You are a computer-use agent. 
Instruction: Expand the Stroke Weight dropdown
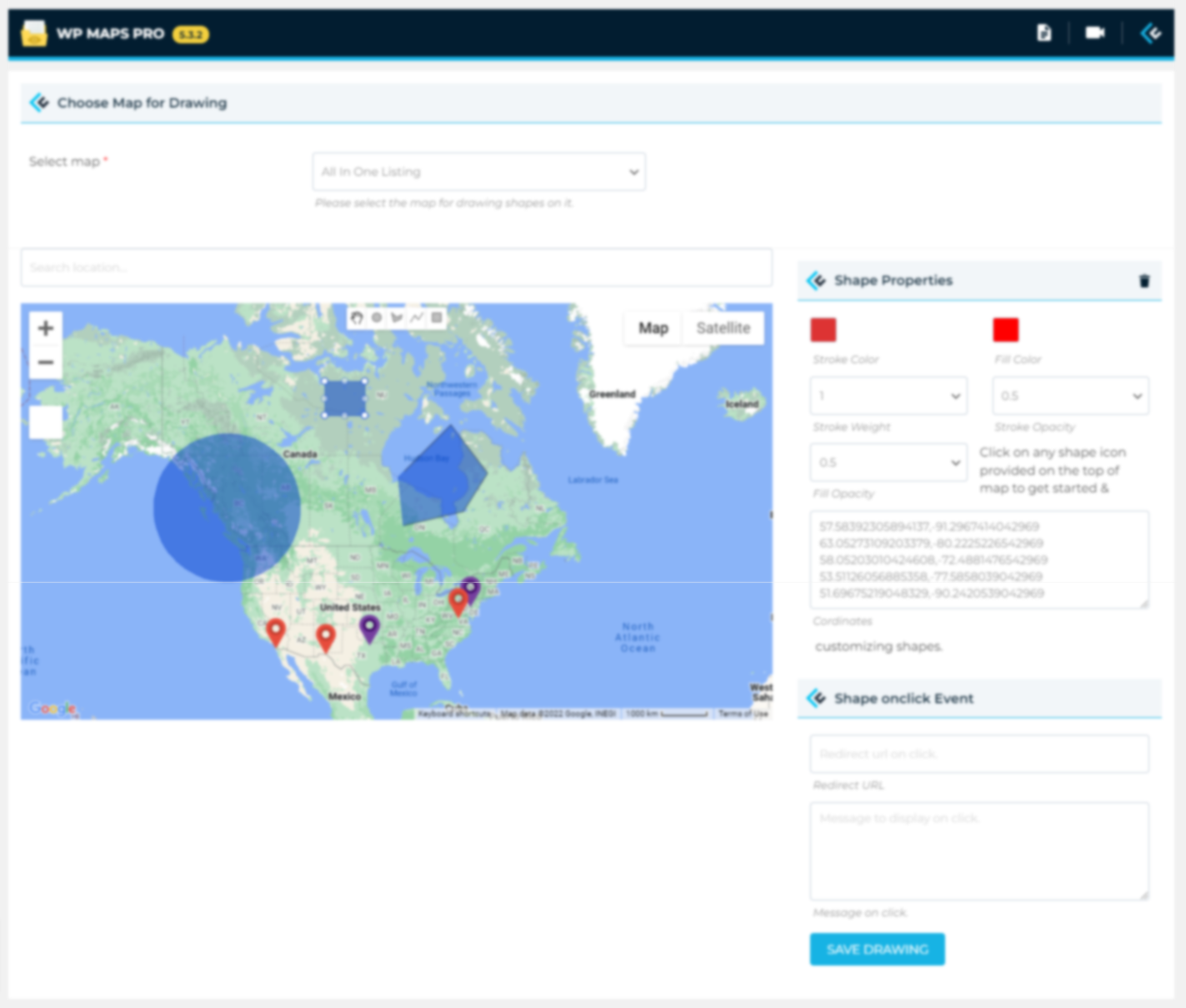point(888,396)
